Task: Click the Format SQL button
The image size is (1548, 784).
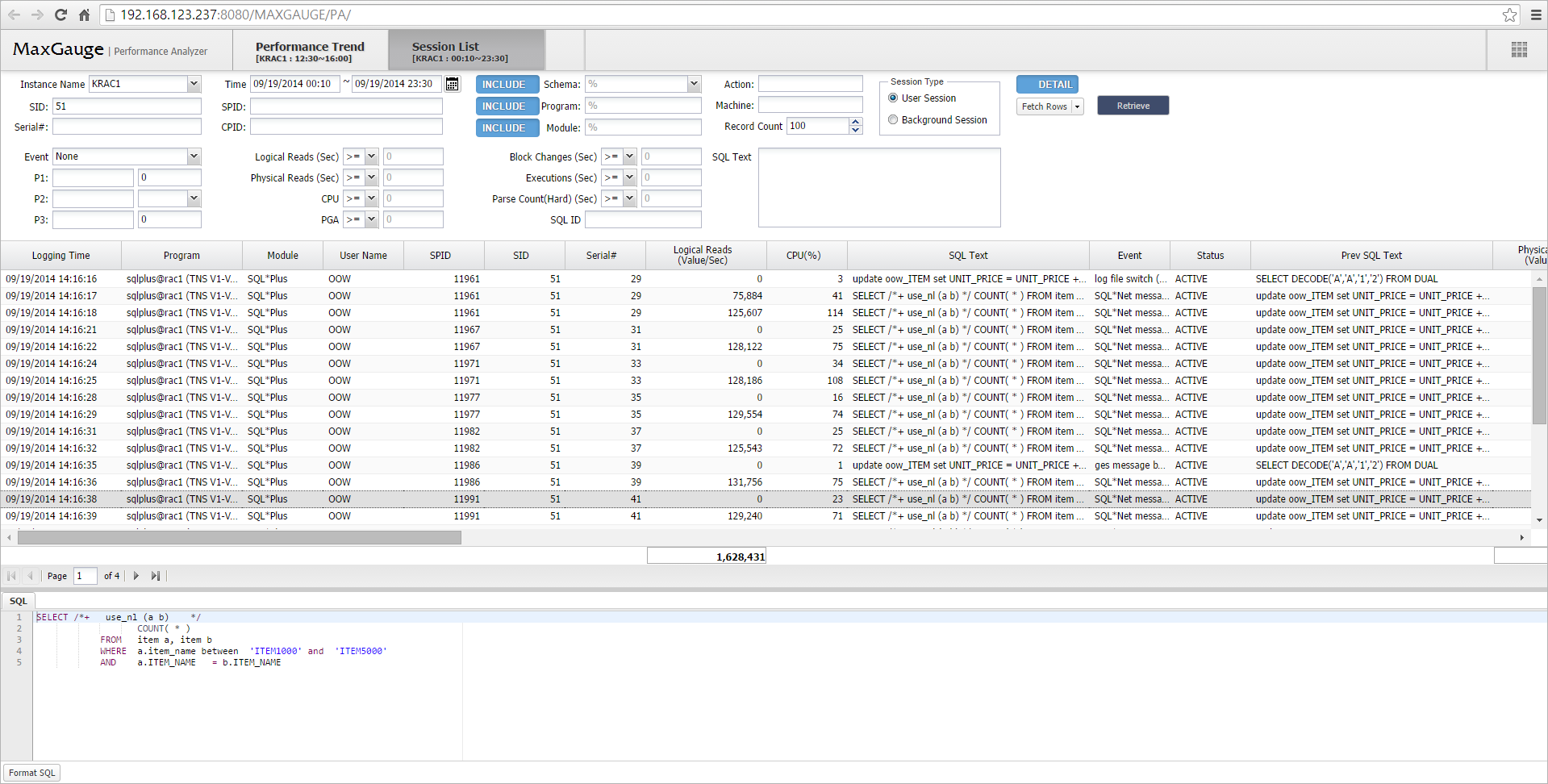Action: (32, 773)
